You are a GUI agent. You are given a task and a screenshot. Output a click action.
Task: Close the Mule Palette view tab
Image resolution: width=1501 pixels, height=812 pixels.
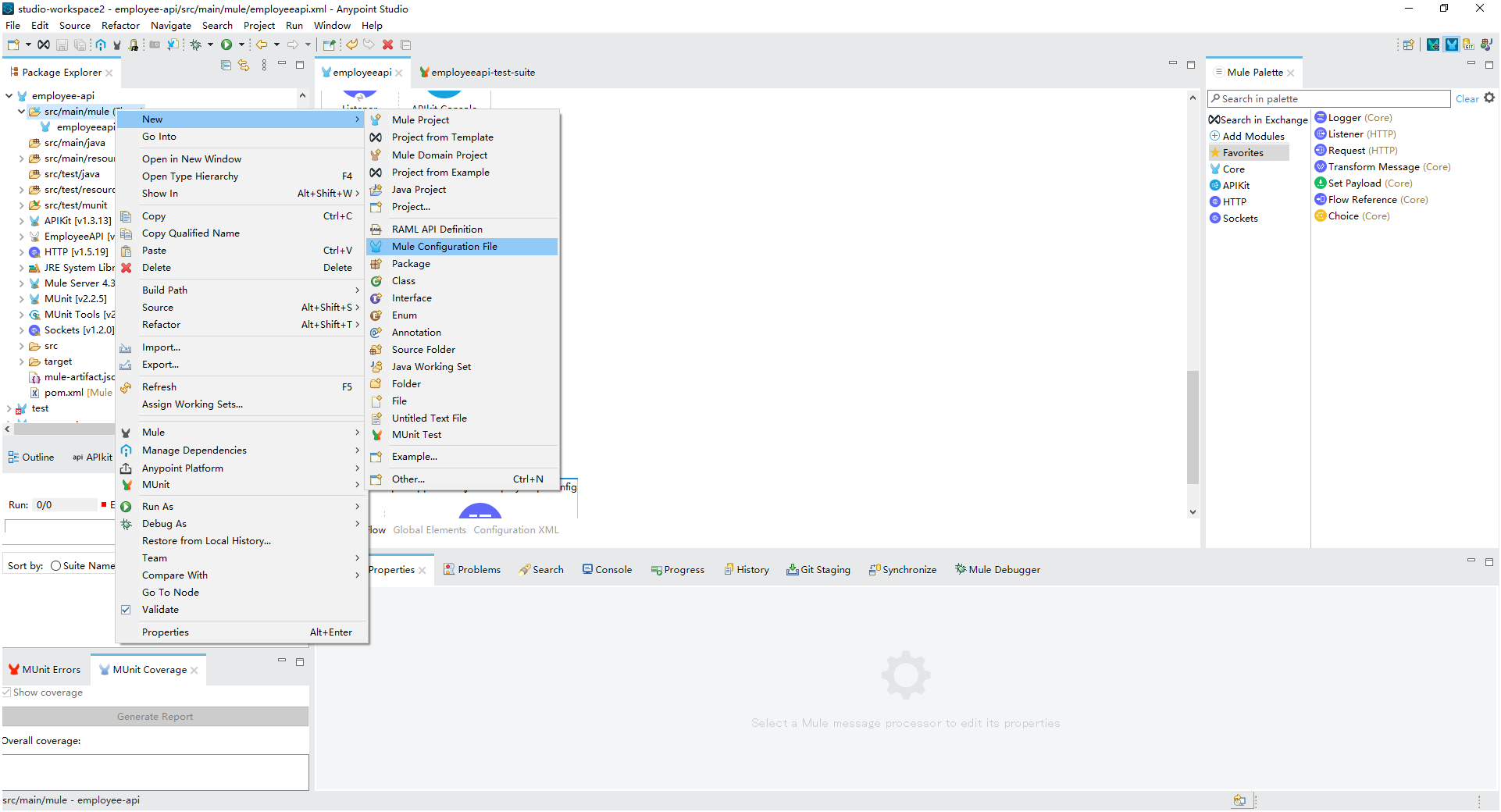1291,73
